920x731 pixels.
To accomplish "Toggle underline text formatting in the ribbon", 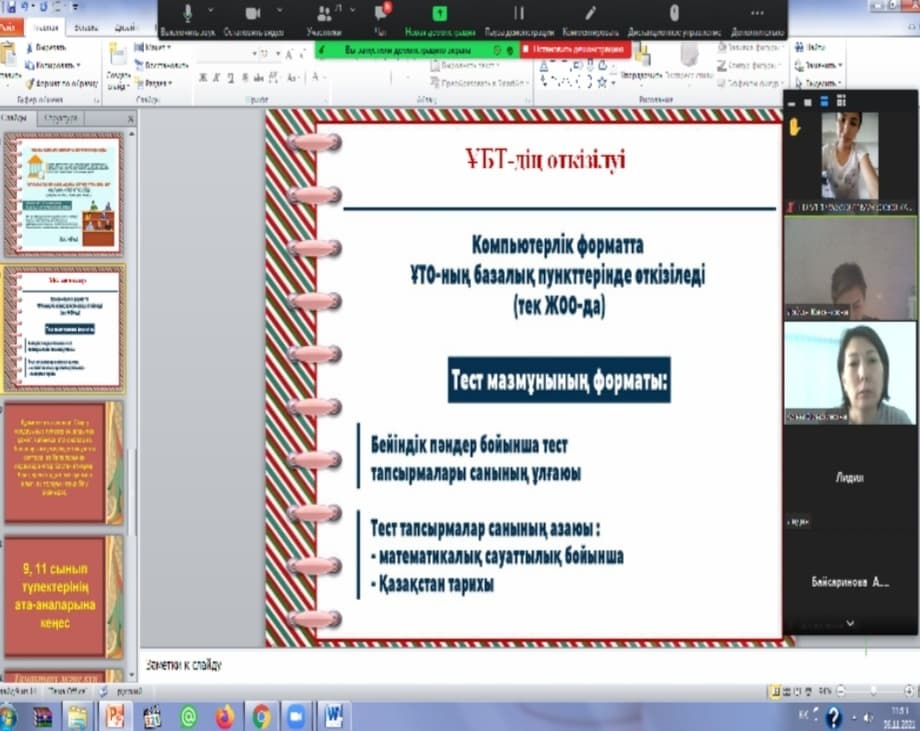I will tap(231, 77).
